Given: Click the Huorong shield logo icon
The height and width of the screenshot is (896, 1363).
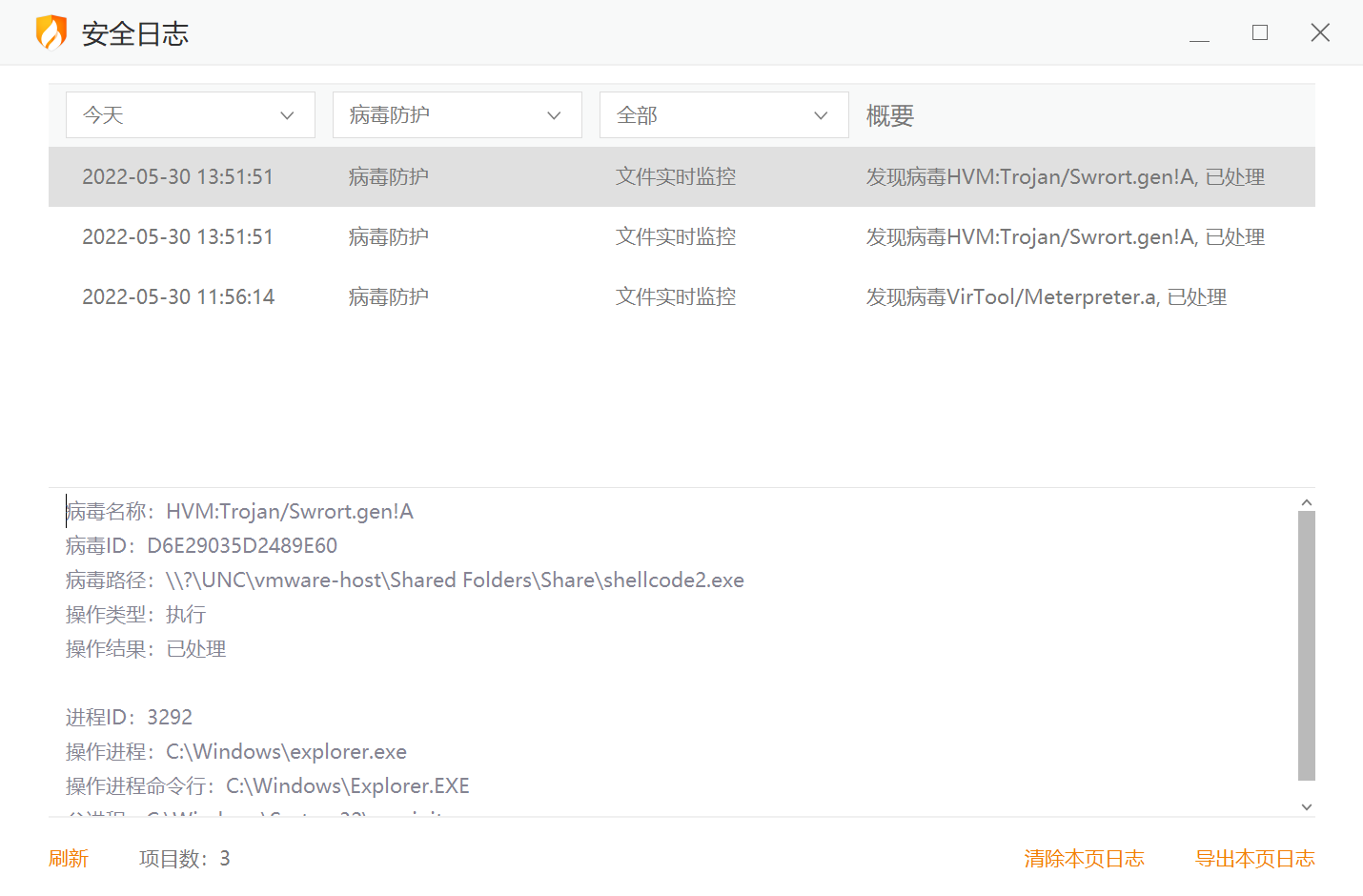Looking at the screenshot, I should [x=51, y=33].
